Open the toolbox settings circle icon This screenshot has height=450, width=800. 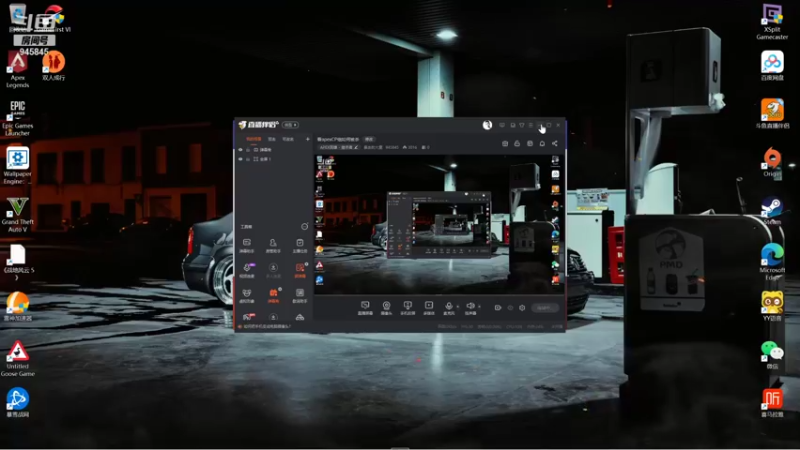pos(305,226)
